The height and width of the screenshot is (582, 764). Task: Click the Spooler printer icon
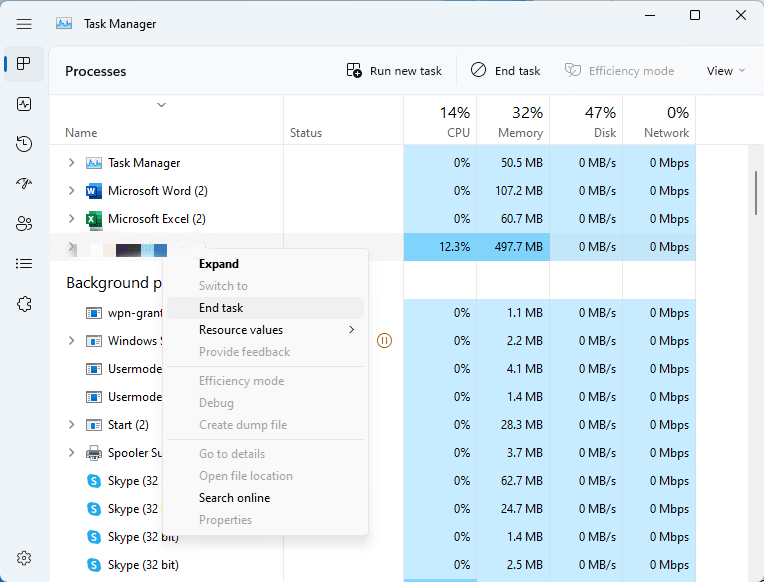94,453
